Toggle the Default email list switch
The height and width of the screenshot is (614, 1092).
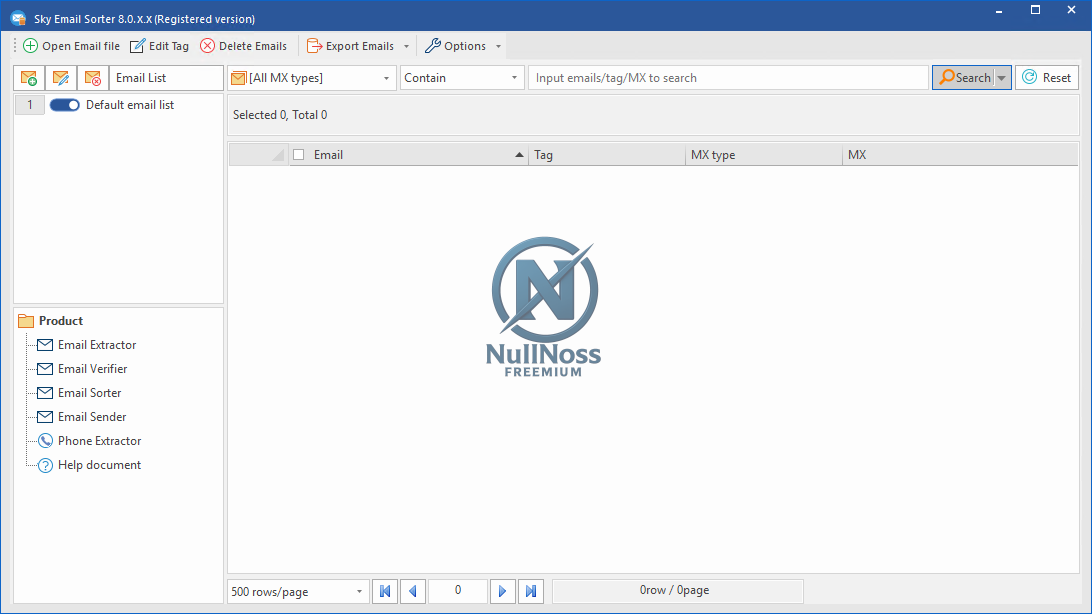pyautogui.click(x=64, y=104)
